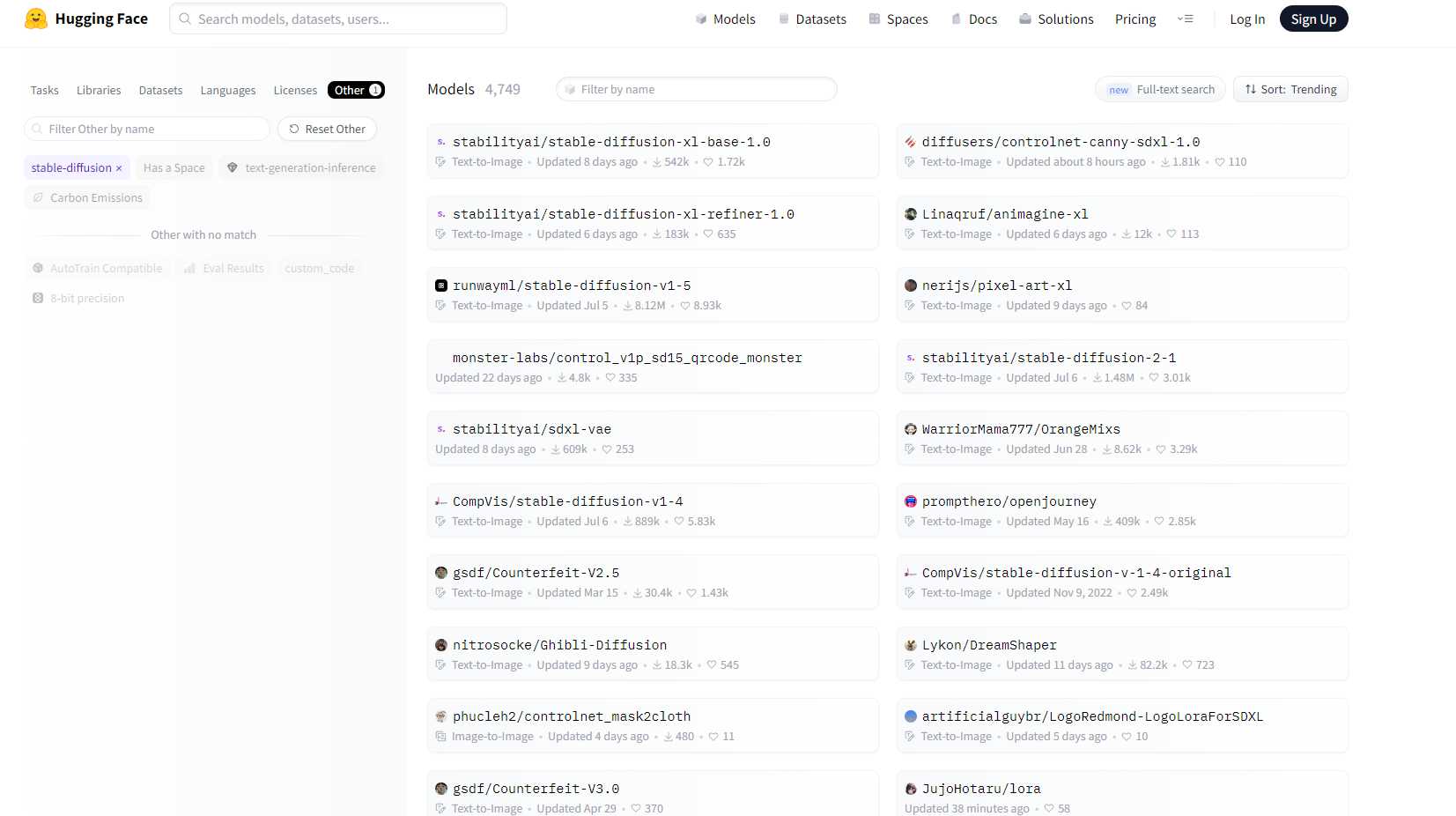Click CompVis avatar on stable-diffusion-v-1-4-original

click(x=911, y=573)
